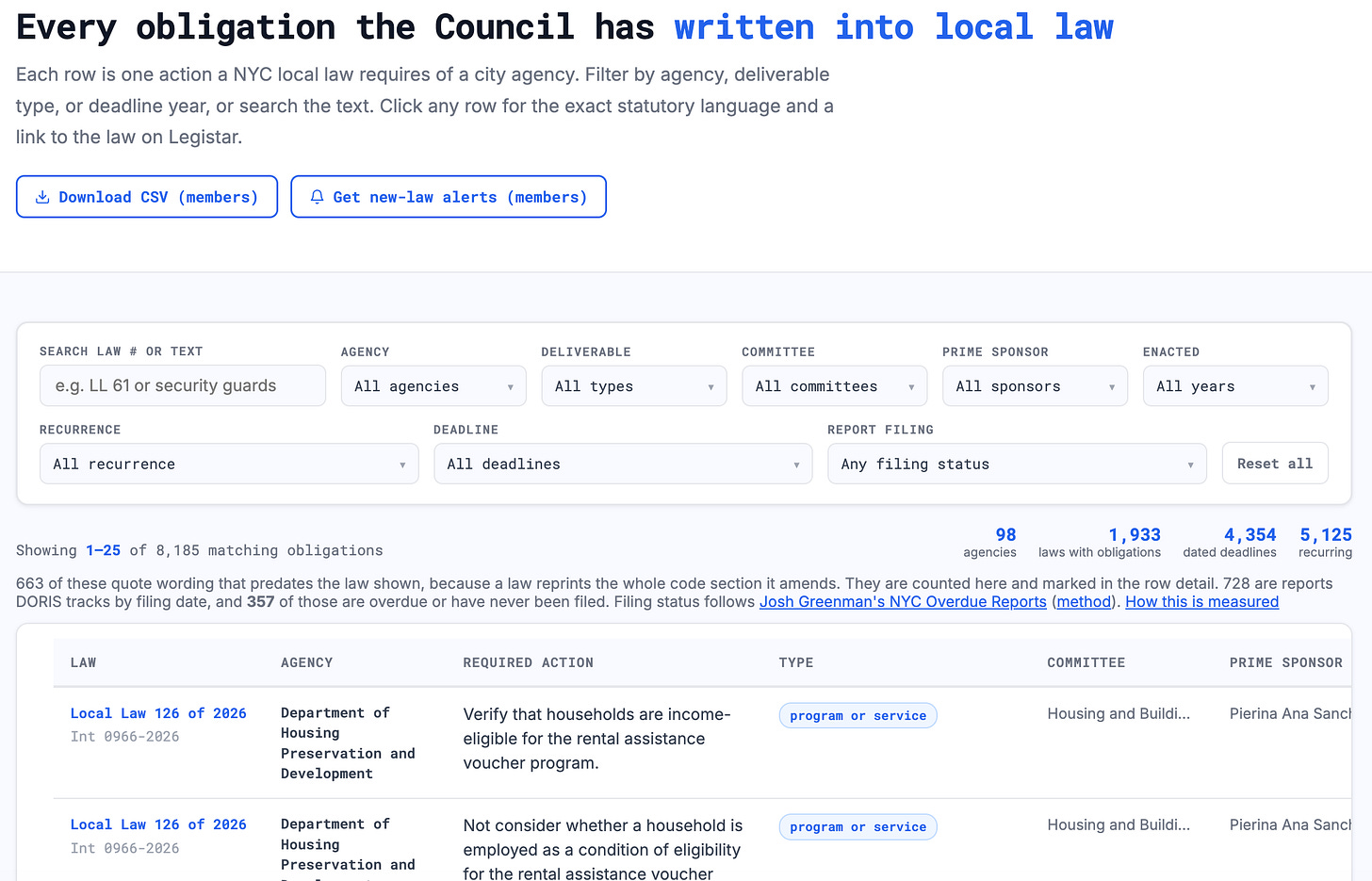
Task: Click program or service tag in employed-condition row
Action: pyautogui.click(x=857, y=826)
